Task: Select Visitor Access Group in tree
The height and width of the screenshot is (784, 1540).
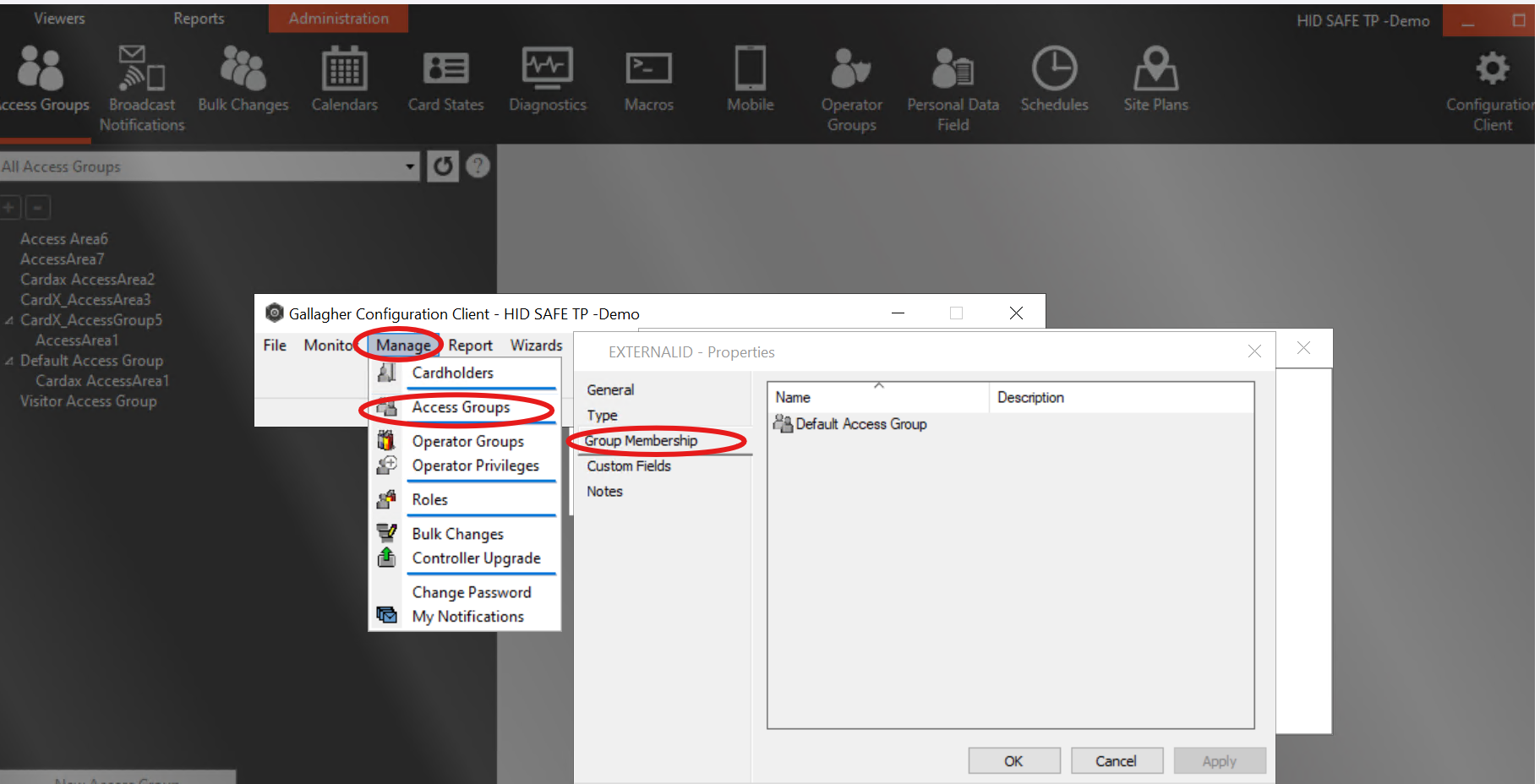Action: pyautogui.click(x=89, y=401)
